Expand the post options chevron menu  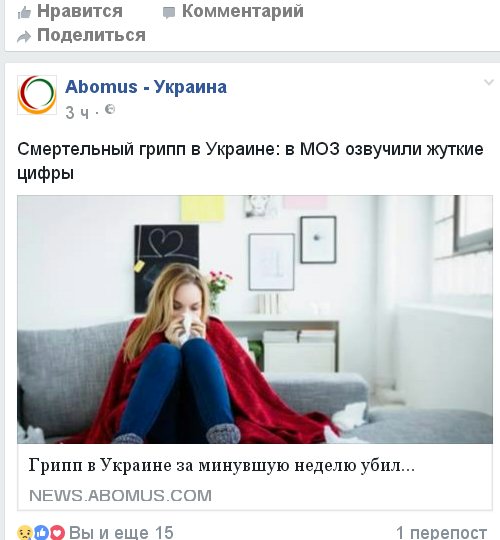(x=489, y=82)
